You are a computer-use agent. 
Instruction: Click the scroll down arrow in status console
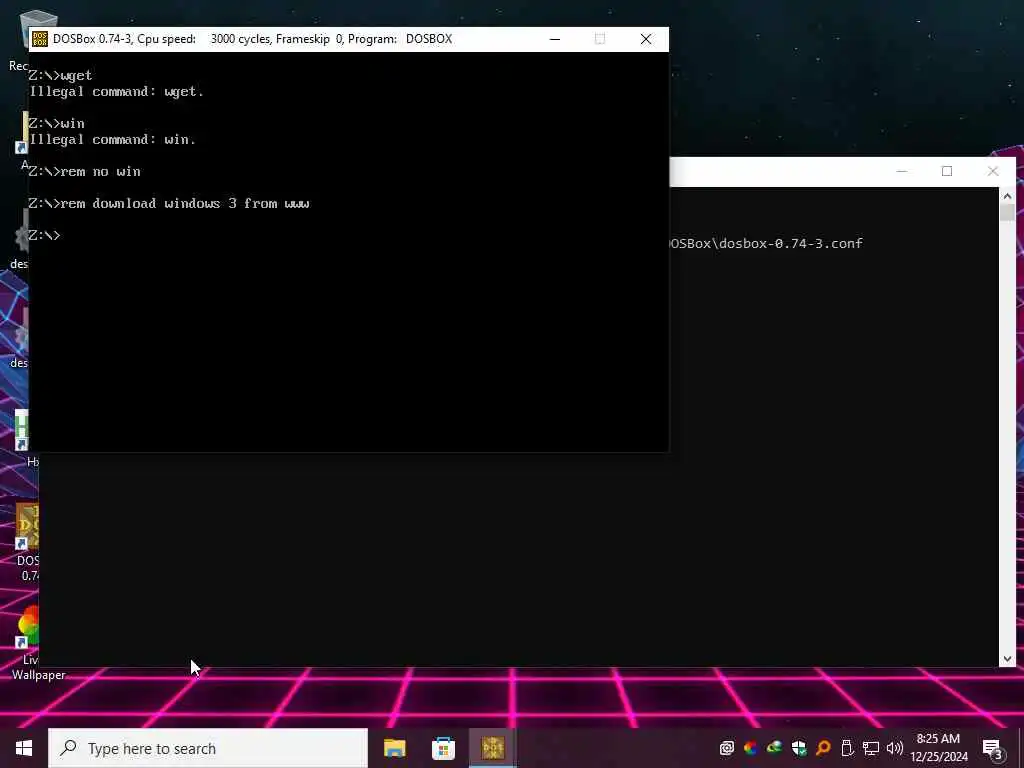pos(1007,659)
